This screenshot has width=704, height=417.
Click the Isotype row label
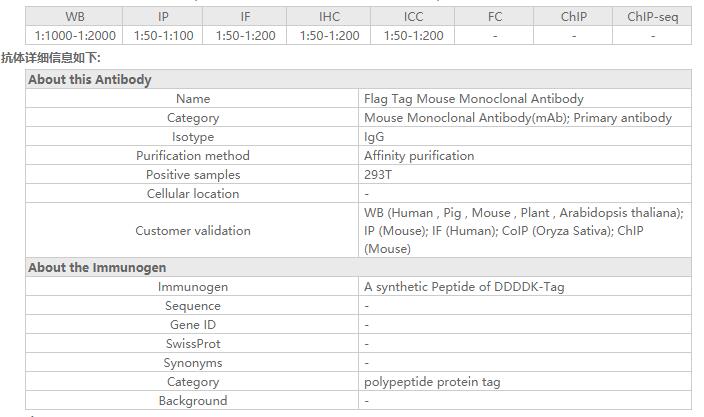[193, 137]
